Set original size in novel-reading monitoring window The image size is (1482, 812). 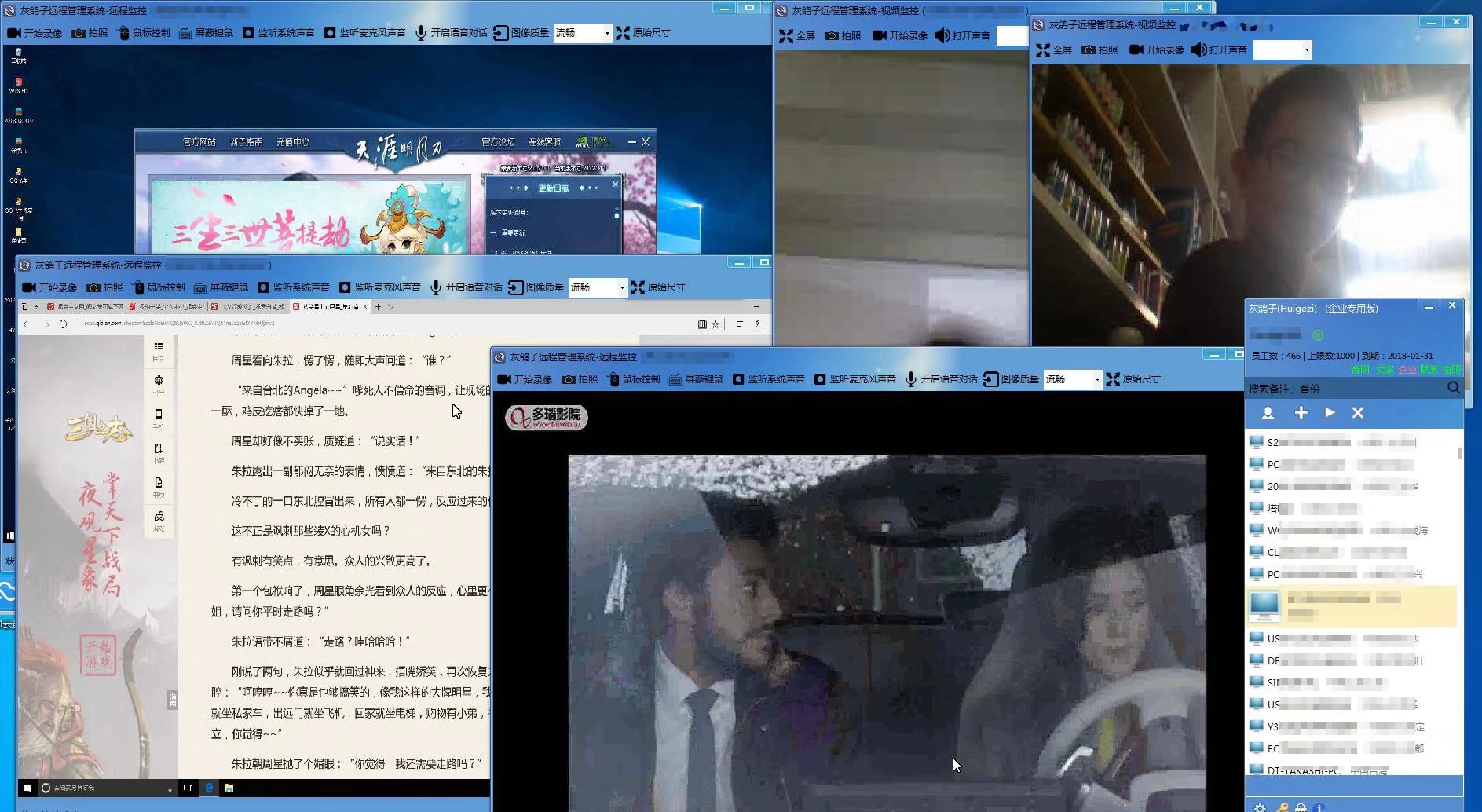pos(658,287)
